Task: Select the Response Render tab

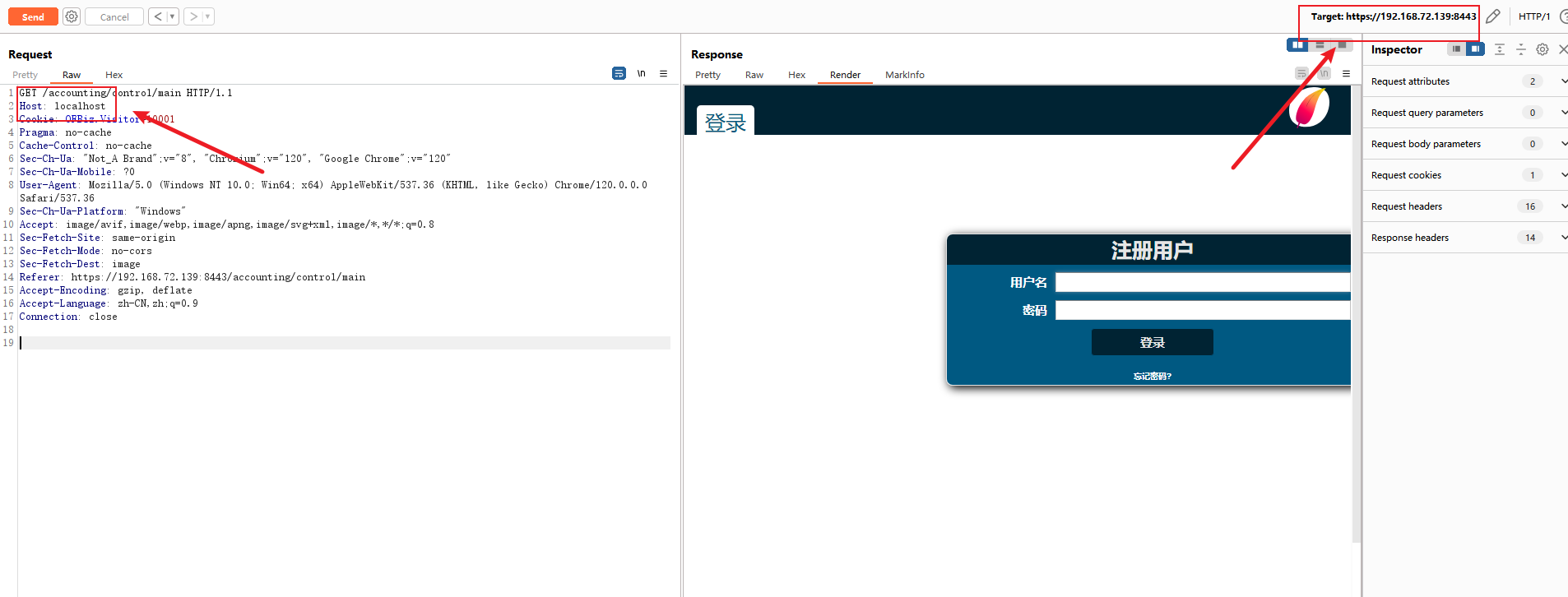Action: 845,75
